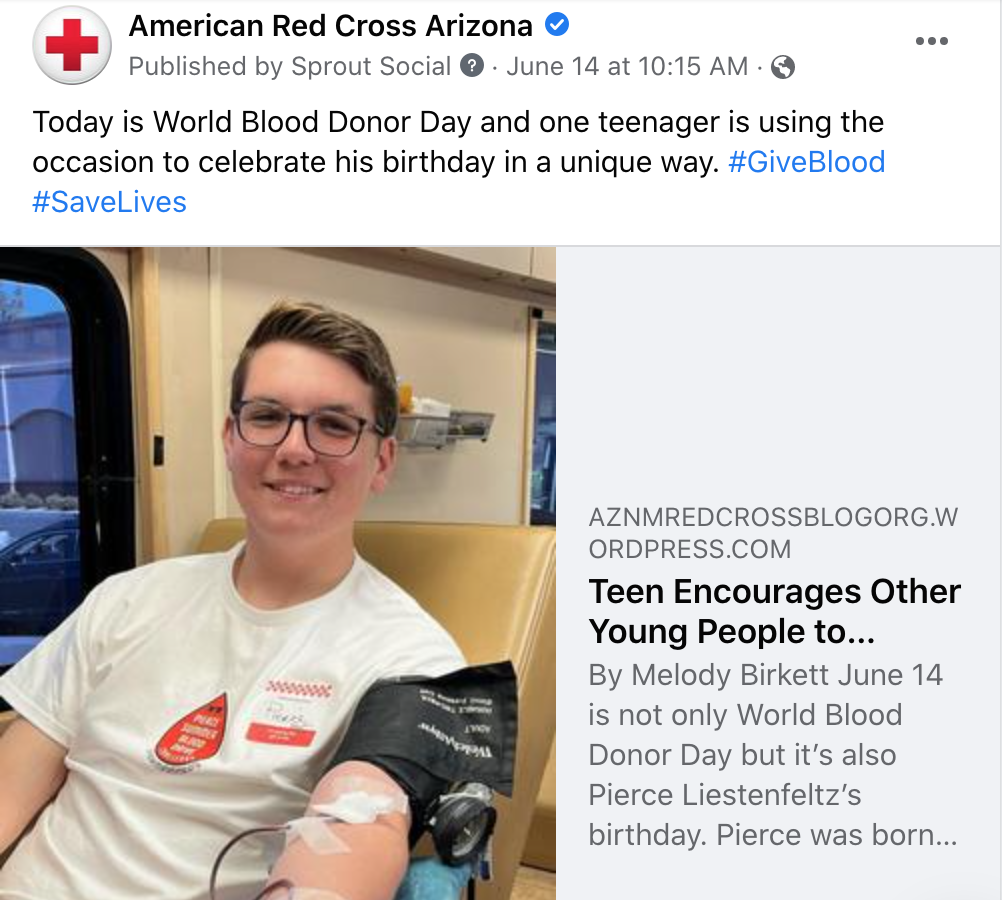Open the Teen Encourages Other Young People headline
This screenshot has width=1002, height=900.
pos(775,611)
